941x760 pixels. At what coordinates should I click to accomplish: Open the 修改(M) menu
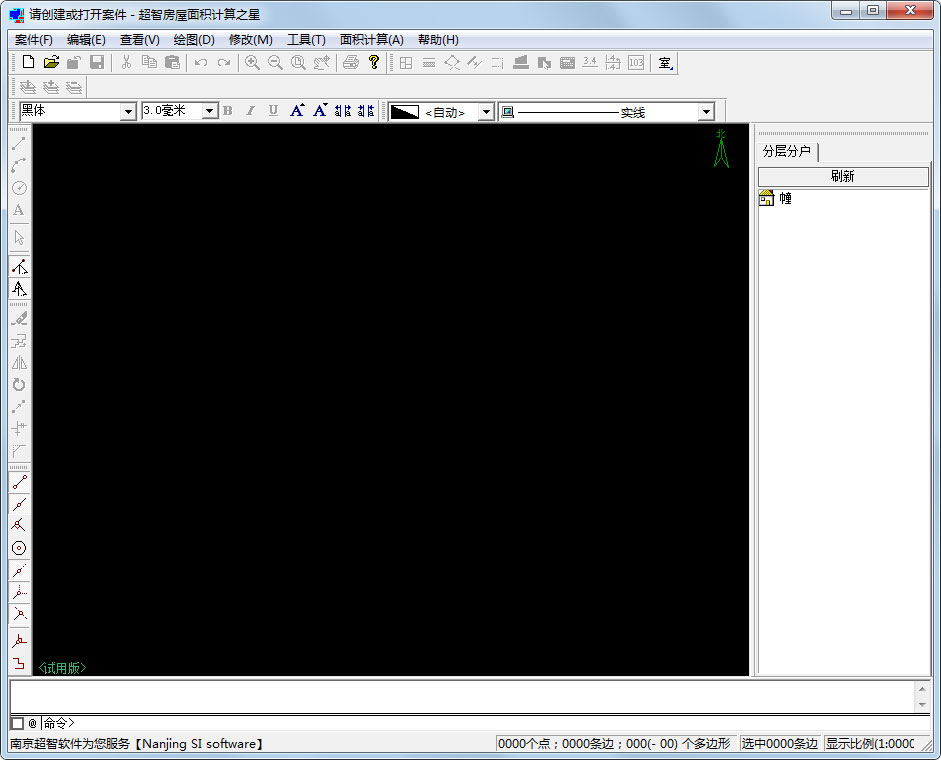pos(250,40)
